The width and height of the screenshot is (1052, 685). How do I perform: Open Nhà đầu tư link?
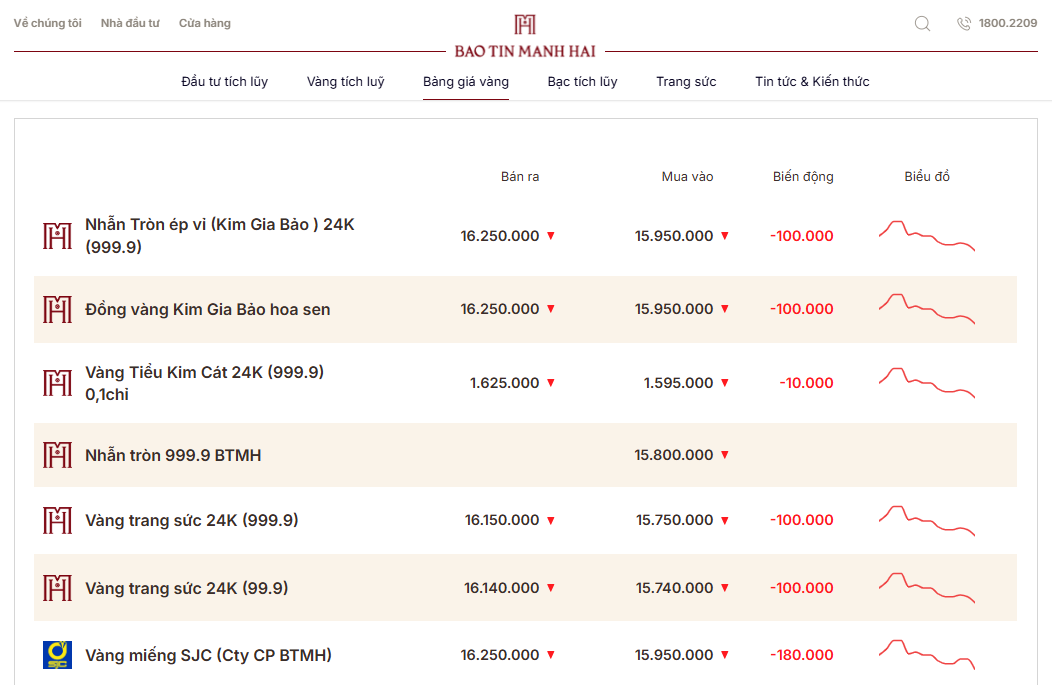pos(130,23)
